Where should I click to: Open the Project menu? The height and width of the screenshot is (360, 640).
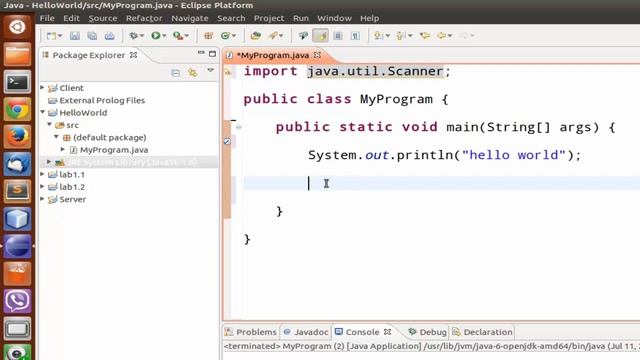[269, 18]
